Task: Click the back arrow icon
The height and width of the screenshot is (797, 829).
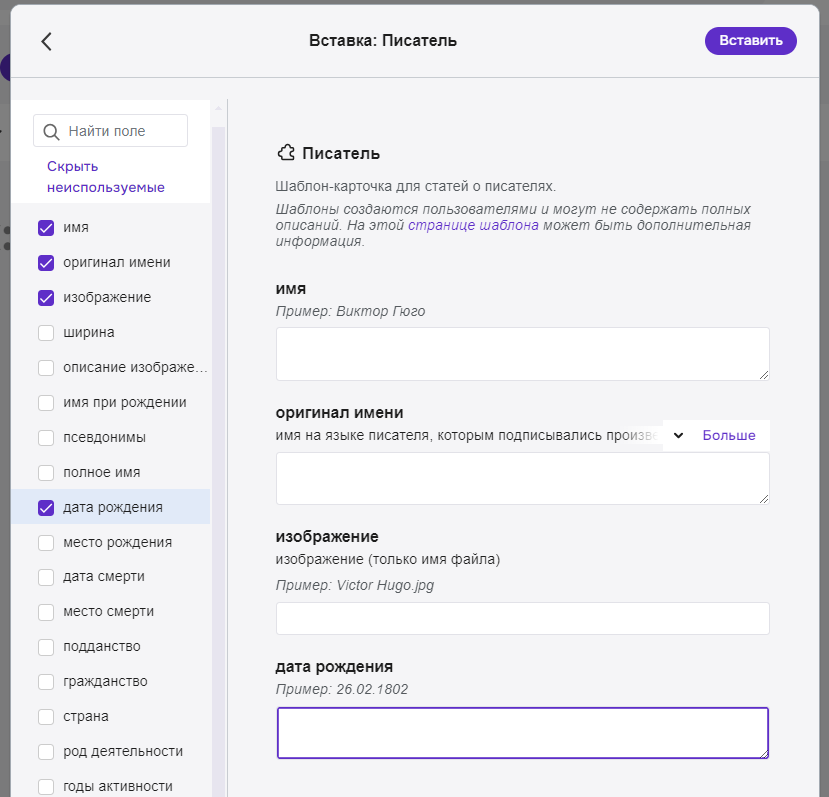Action: 46,41
